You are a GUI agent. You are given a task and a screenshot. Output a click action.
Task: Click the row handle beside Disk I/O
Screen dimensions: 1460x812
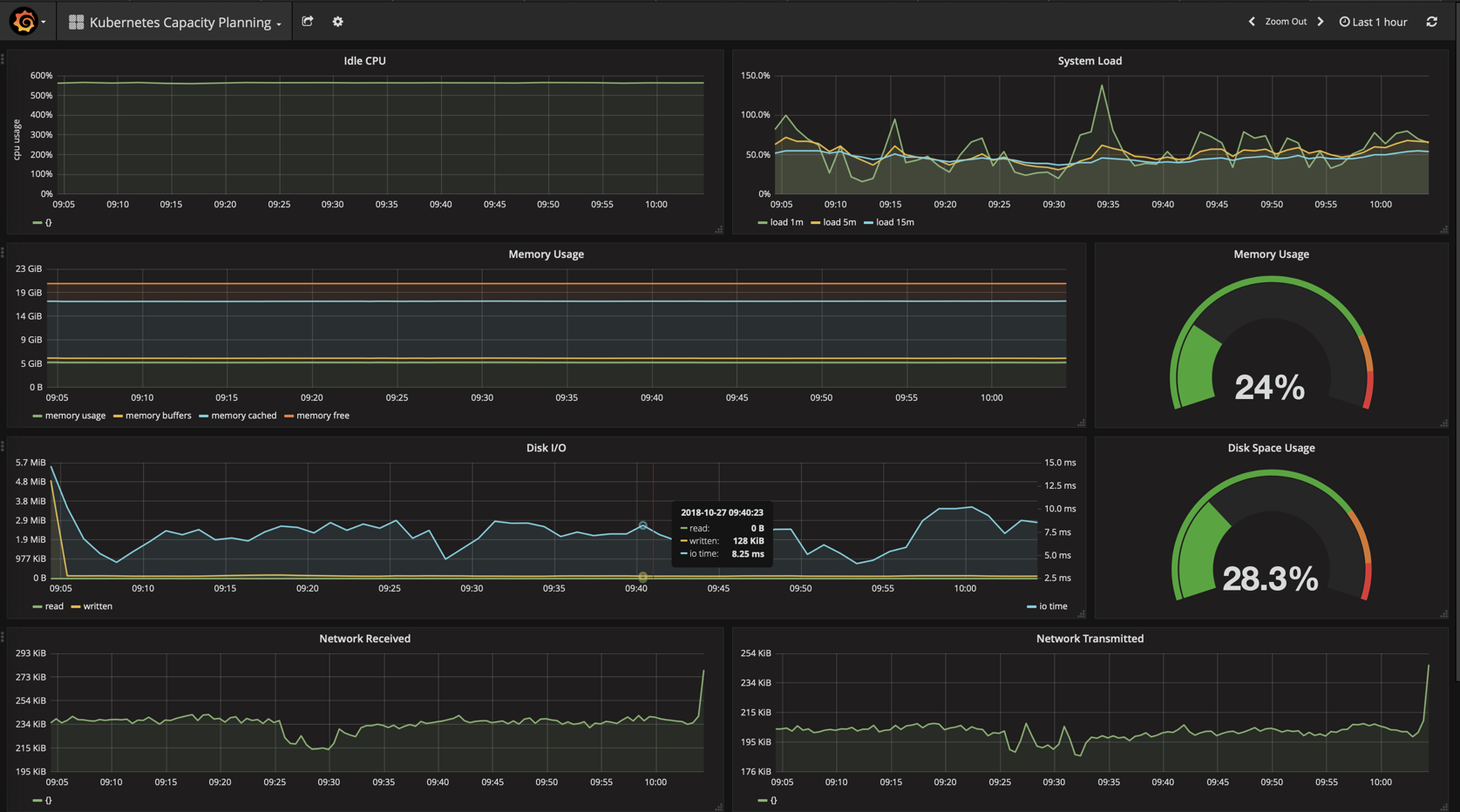coord(3,446)
